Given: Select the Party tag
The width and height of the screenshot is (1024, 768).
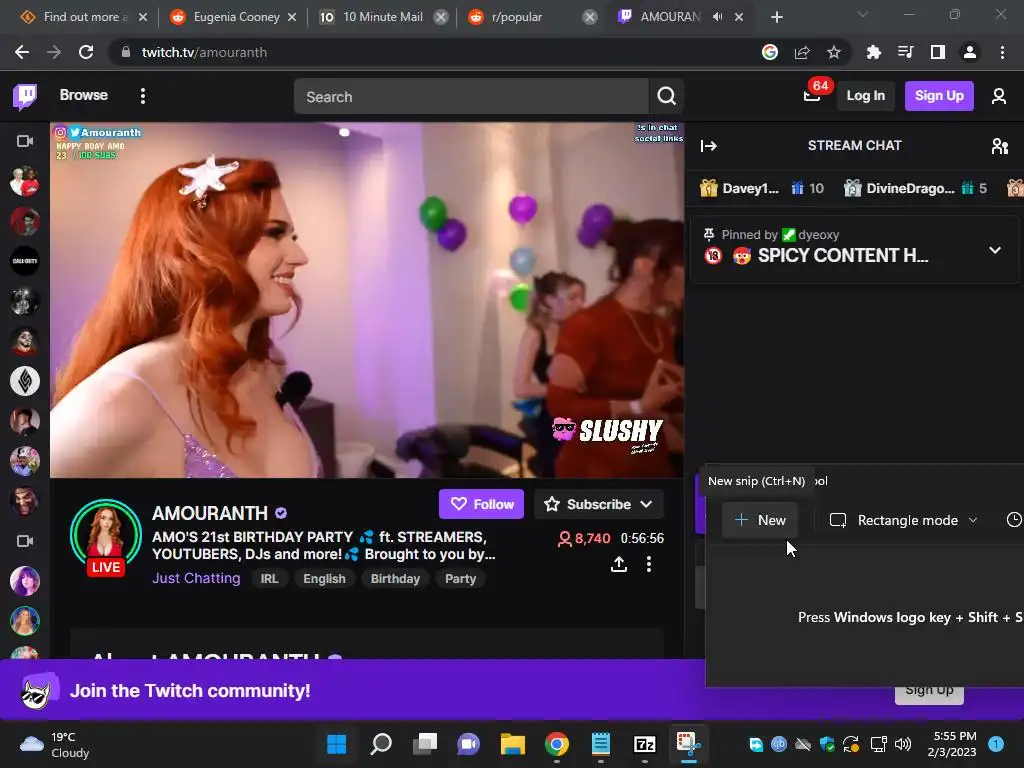Looking at the screenshot, I should [x=460, y=579].
